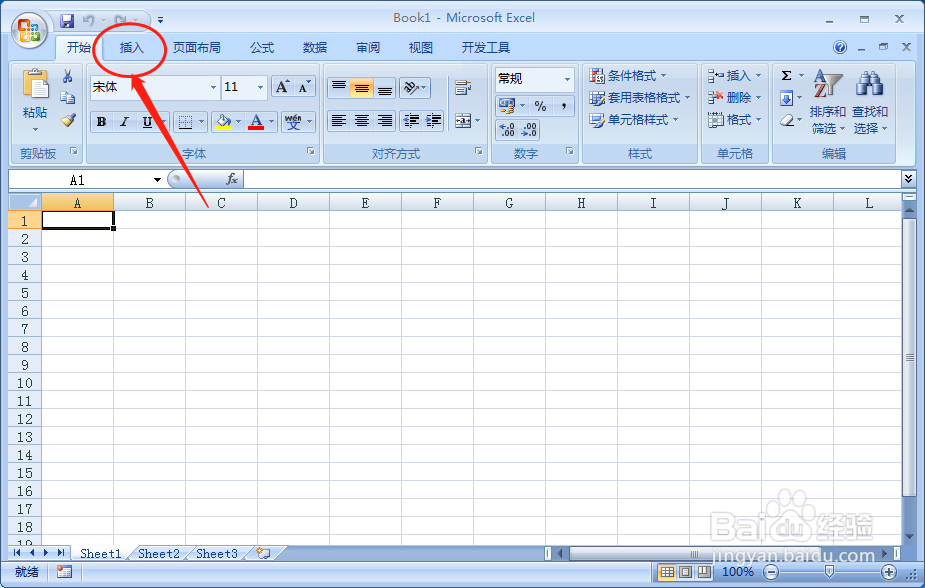Open font name 宋体 dropdown

click(x=213, y=87)
